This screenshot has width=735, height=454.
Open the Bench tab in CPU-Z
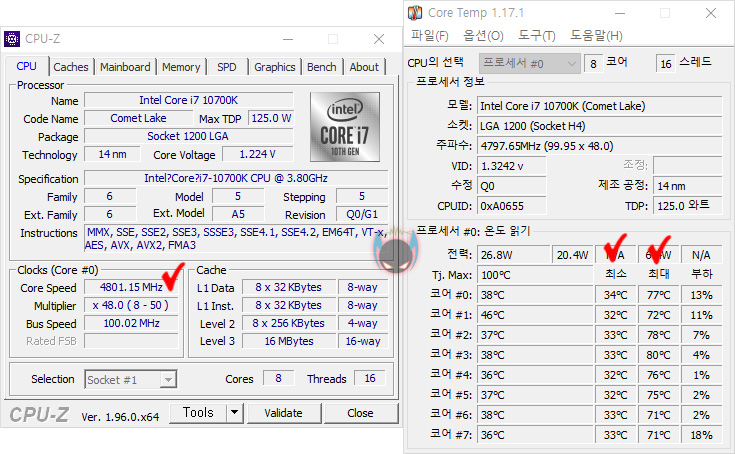[322, 67]
